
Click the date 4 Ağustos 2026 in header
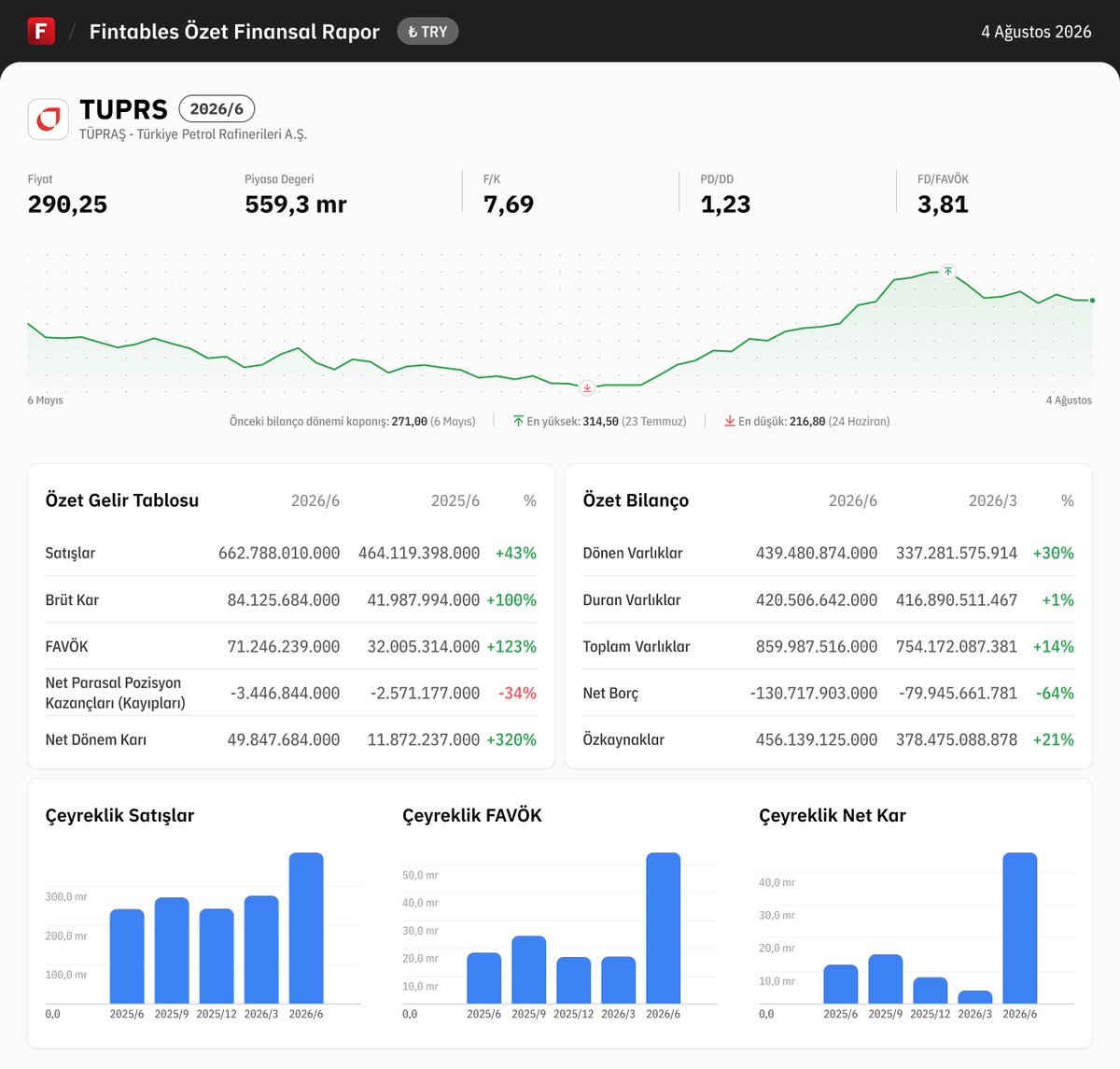point(1036,32)
